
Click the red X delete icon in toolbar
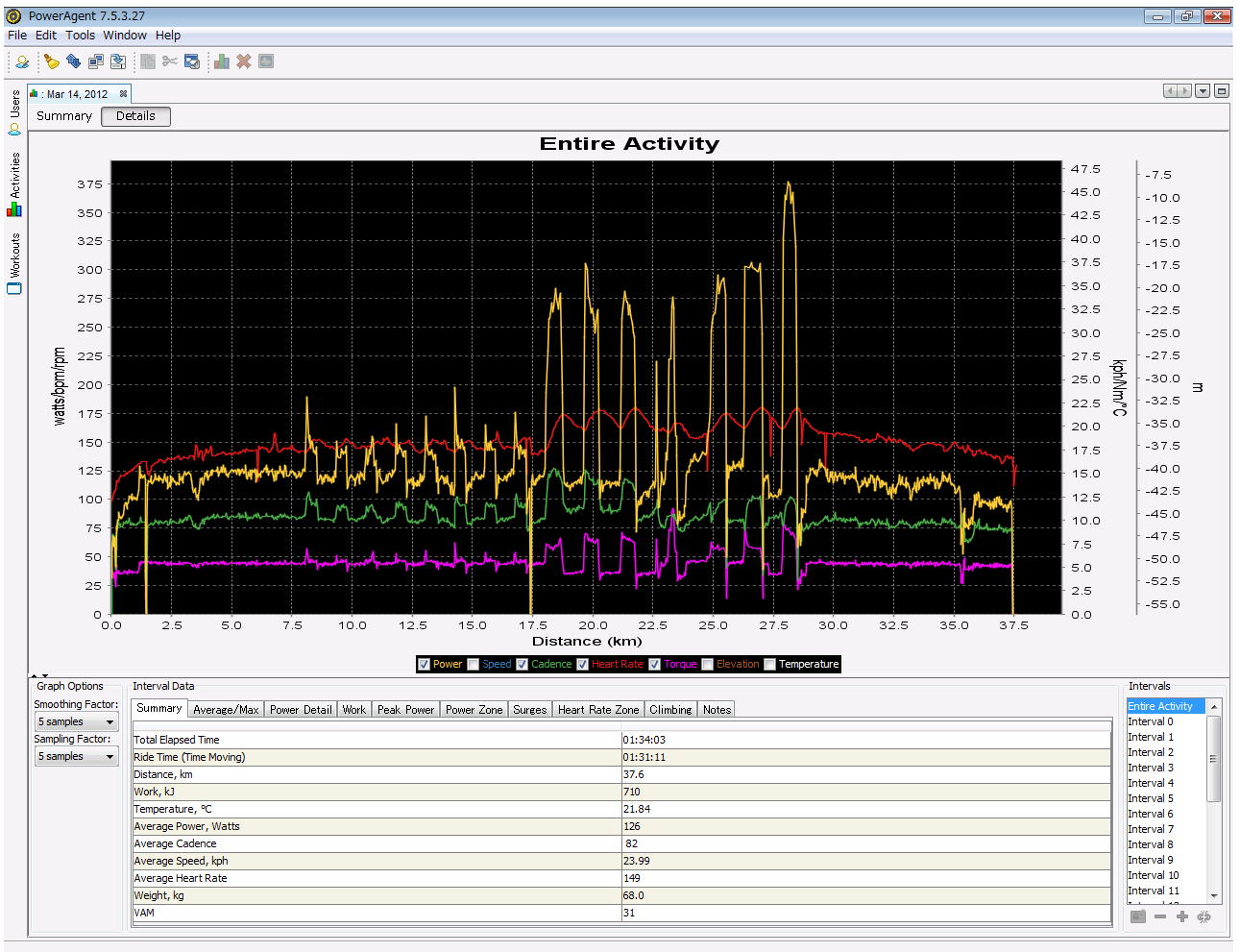(x=244, y=61)
